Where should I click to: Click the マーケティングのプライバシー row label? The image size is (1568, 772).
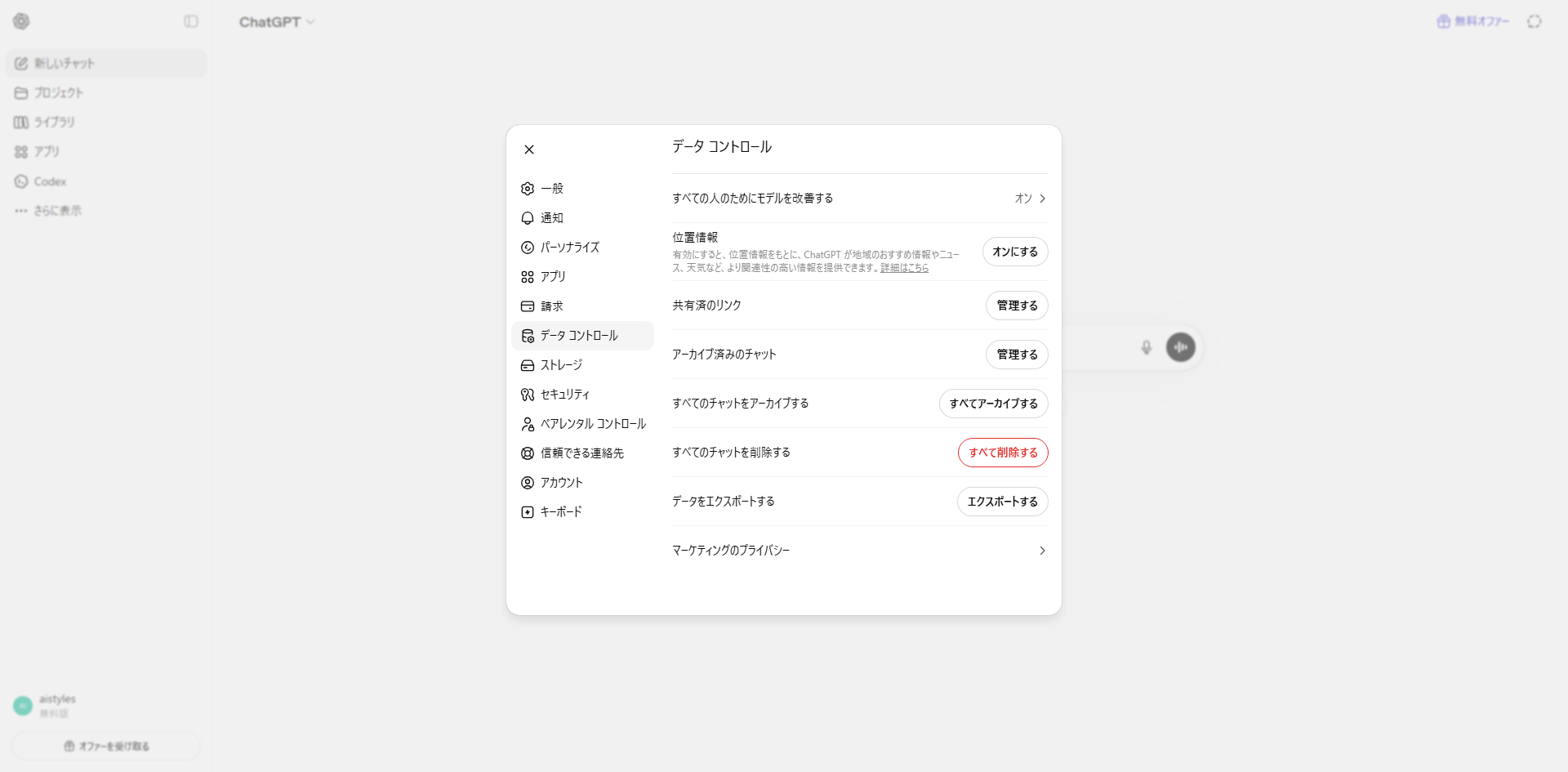tap(731, 551)
